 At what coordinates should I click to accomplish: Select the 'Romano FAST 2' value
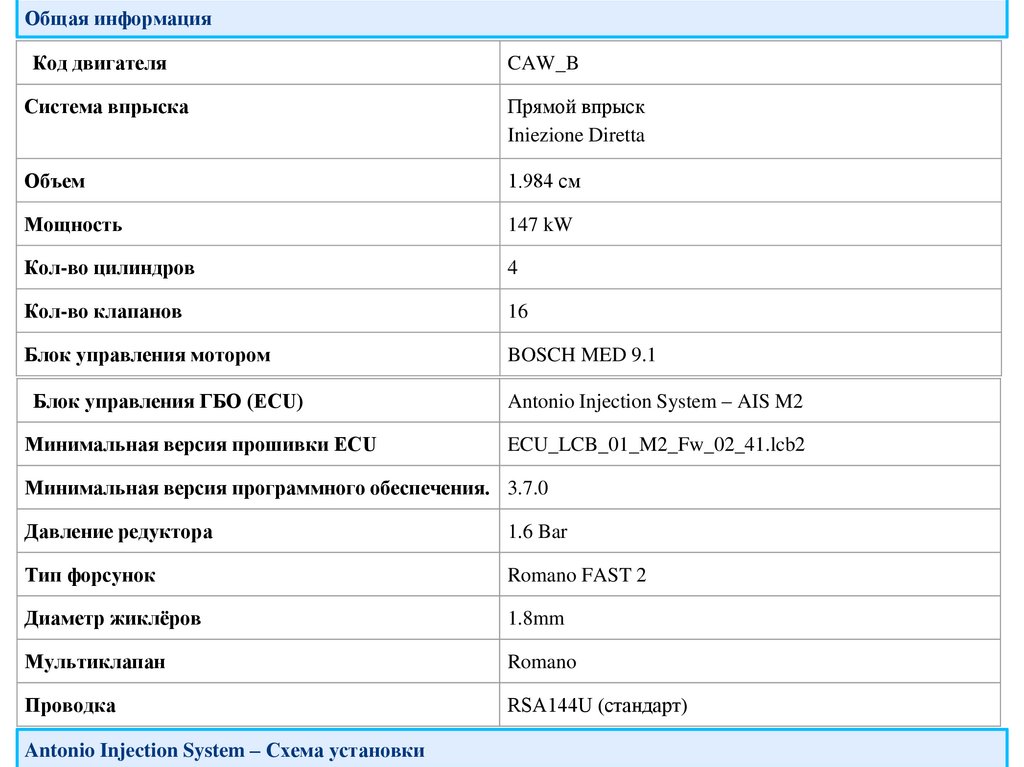pos(577,575)
